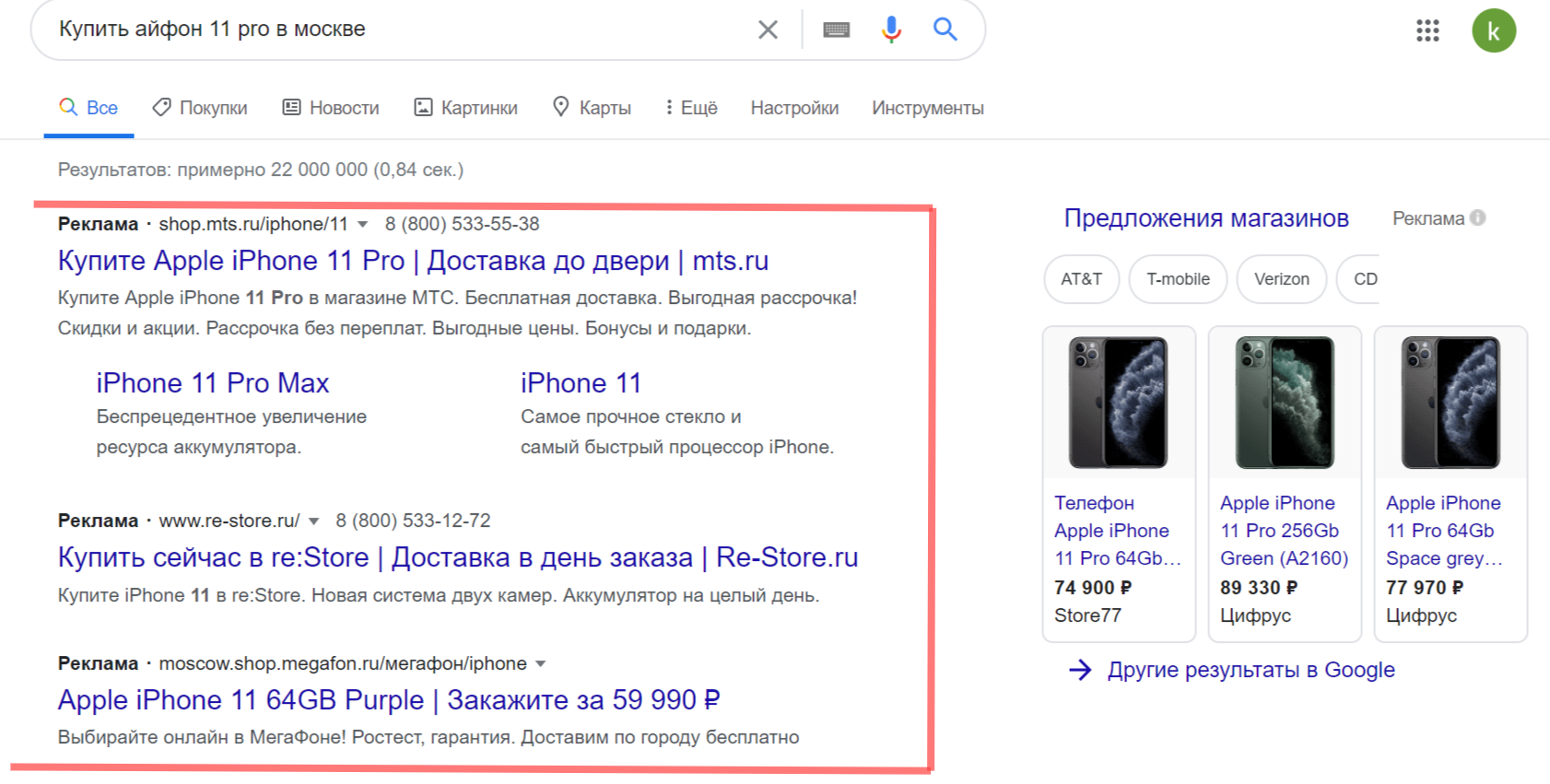Viewport: 1550px width, 784px height.
Task: Select the Все tab
Action: [88, 108]
